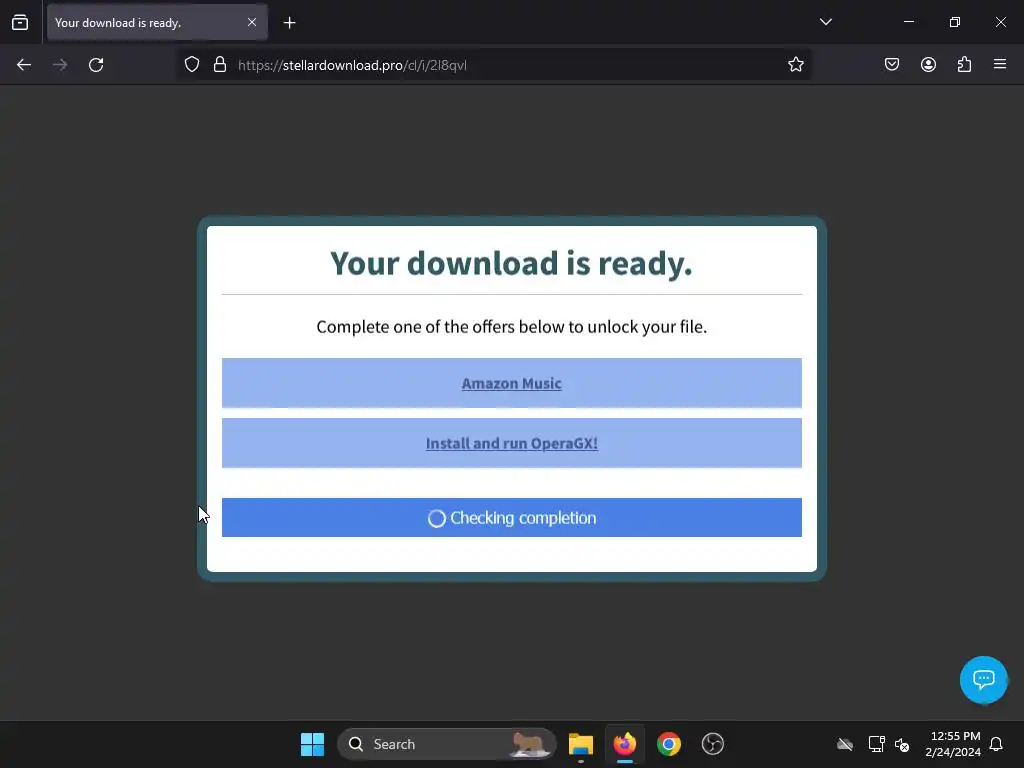The image size is (1024, 768).
Task: Open the Firefox application menu
Action: pyautogui.click(x=1000, y=64)
